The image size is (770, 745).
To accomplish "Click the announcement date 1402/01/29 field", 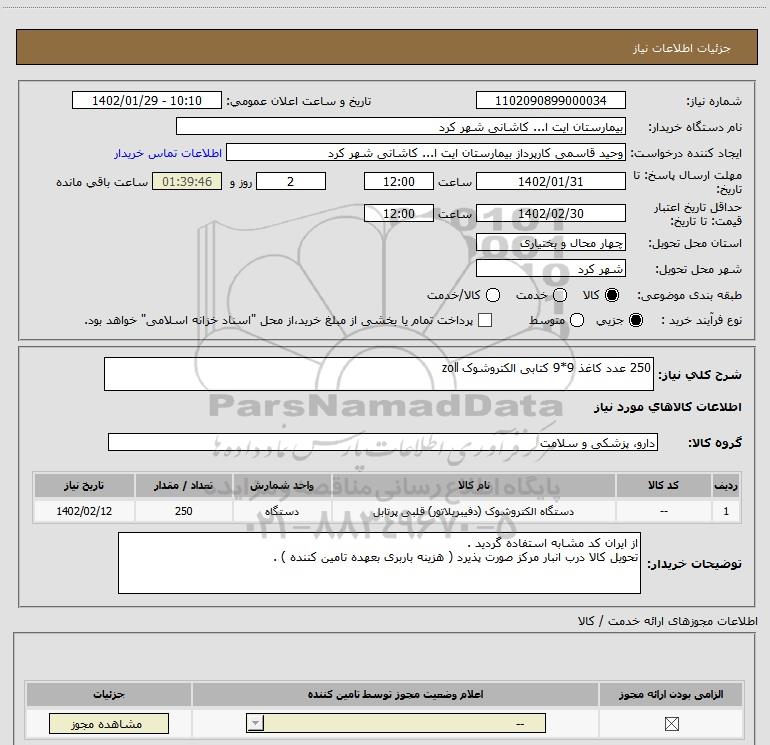I will coord(147,100).
